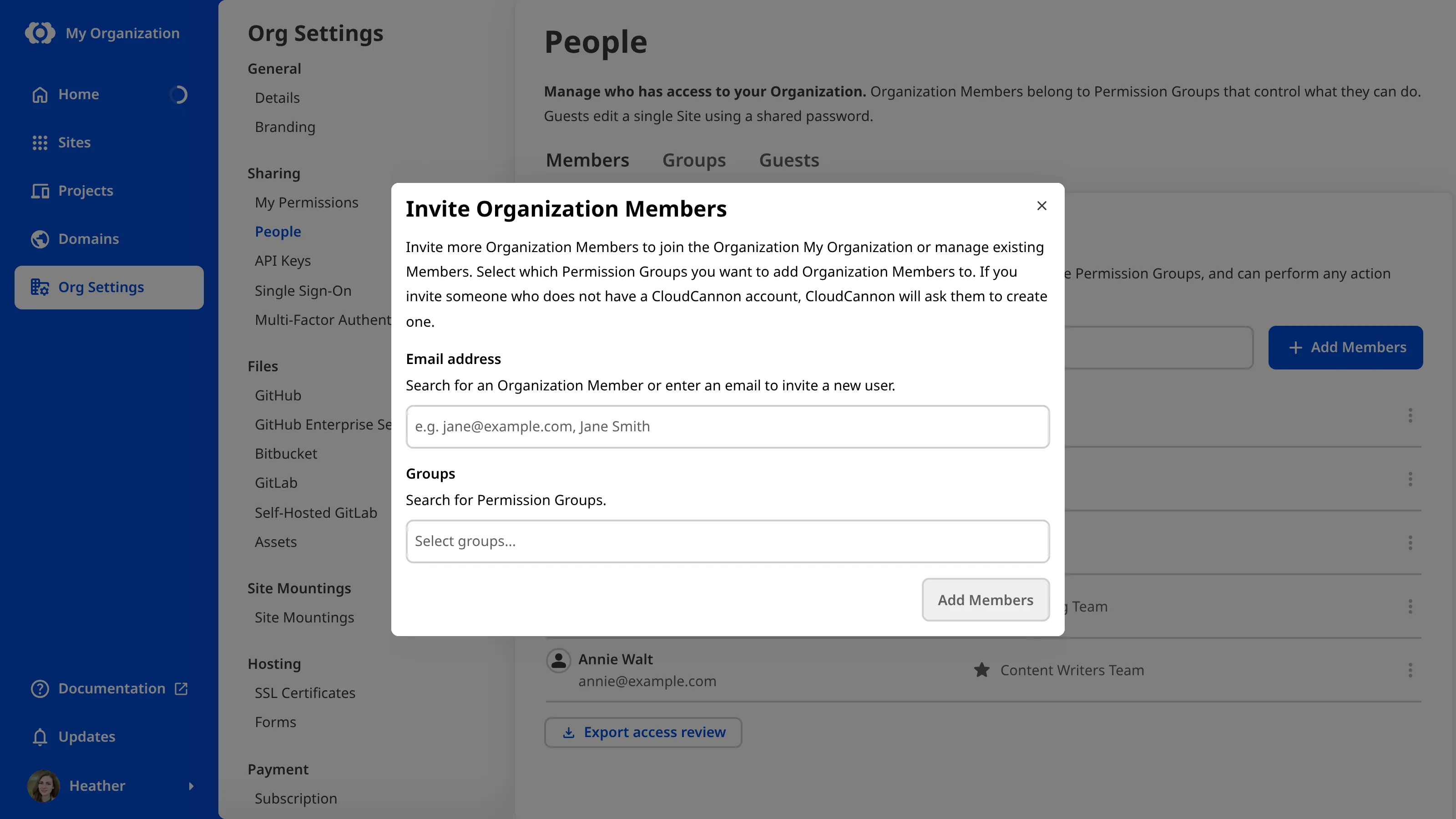Open the second member row's three-dot menu
Image resolution: width=1456 pixels, height=819 pixels.
(1410, 479)
